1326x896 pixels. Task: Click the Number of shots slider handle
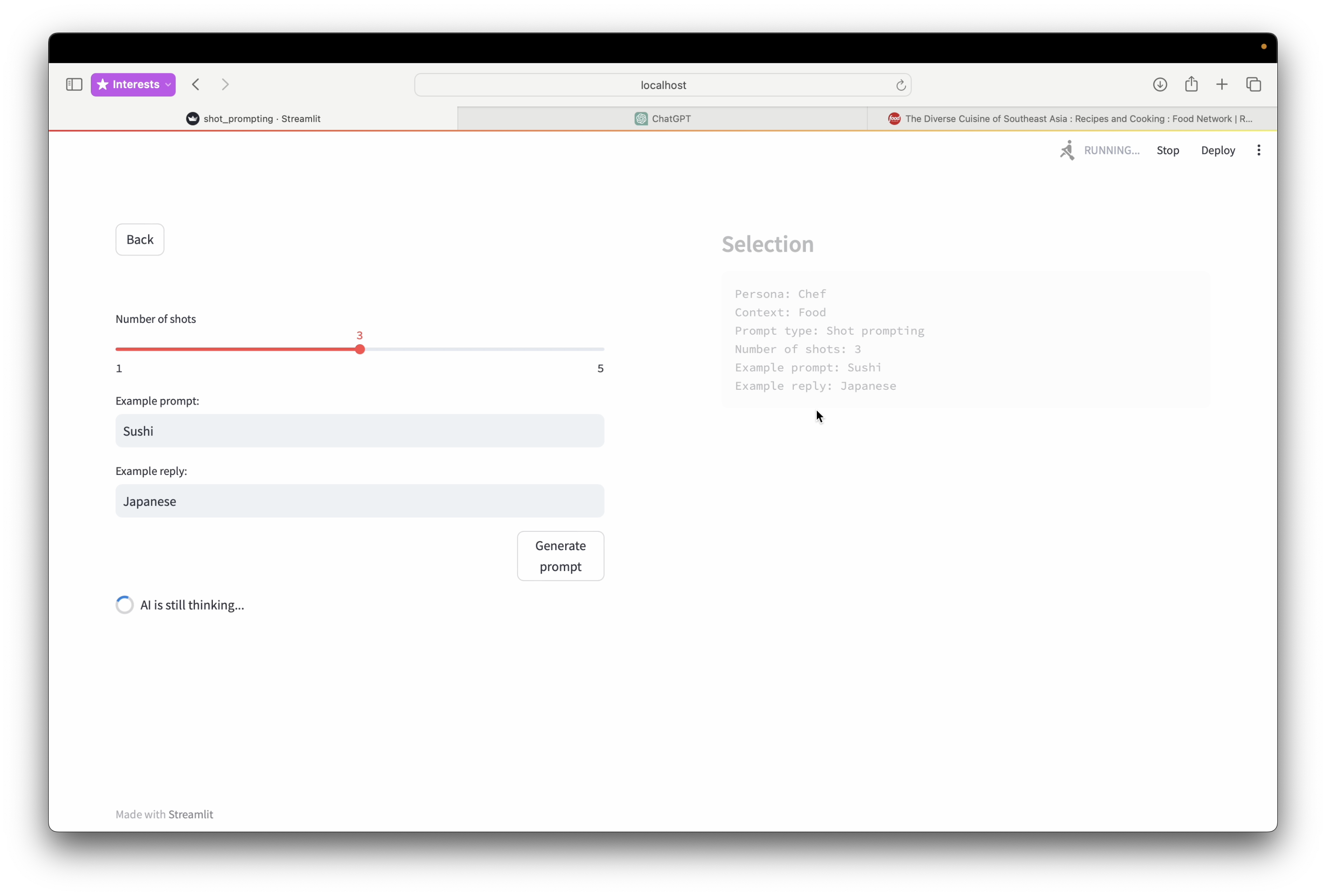[x=359, y=349]
